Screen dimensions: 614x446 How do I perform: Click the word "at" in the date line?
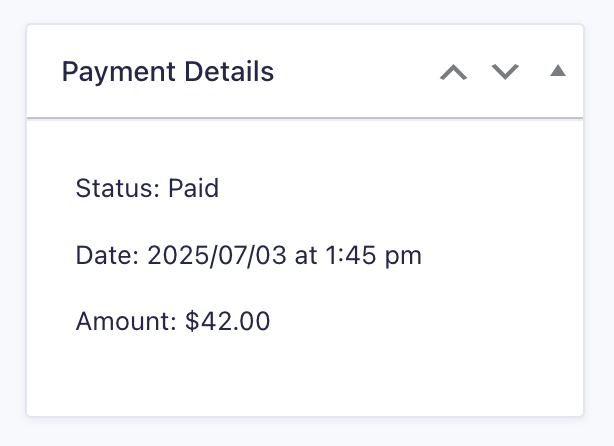[306, 255]
